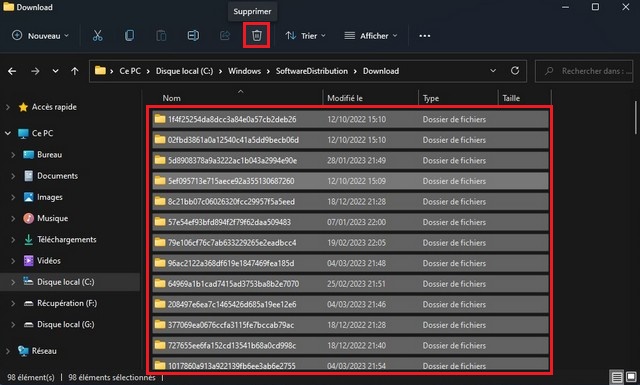Click Ce PC in the address bar

pyautogui.click(x=130, y=71)
